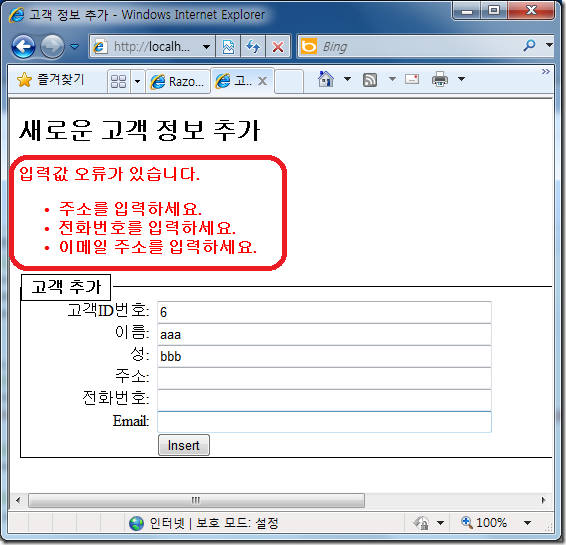566x545 pixels.
Task: Click the horizontal scrollbar thumb
Action: pyautogui.click(x=196, y=500)
